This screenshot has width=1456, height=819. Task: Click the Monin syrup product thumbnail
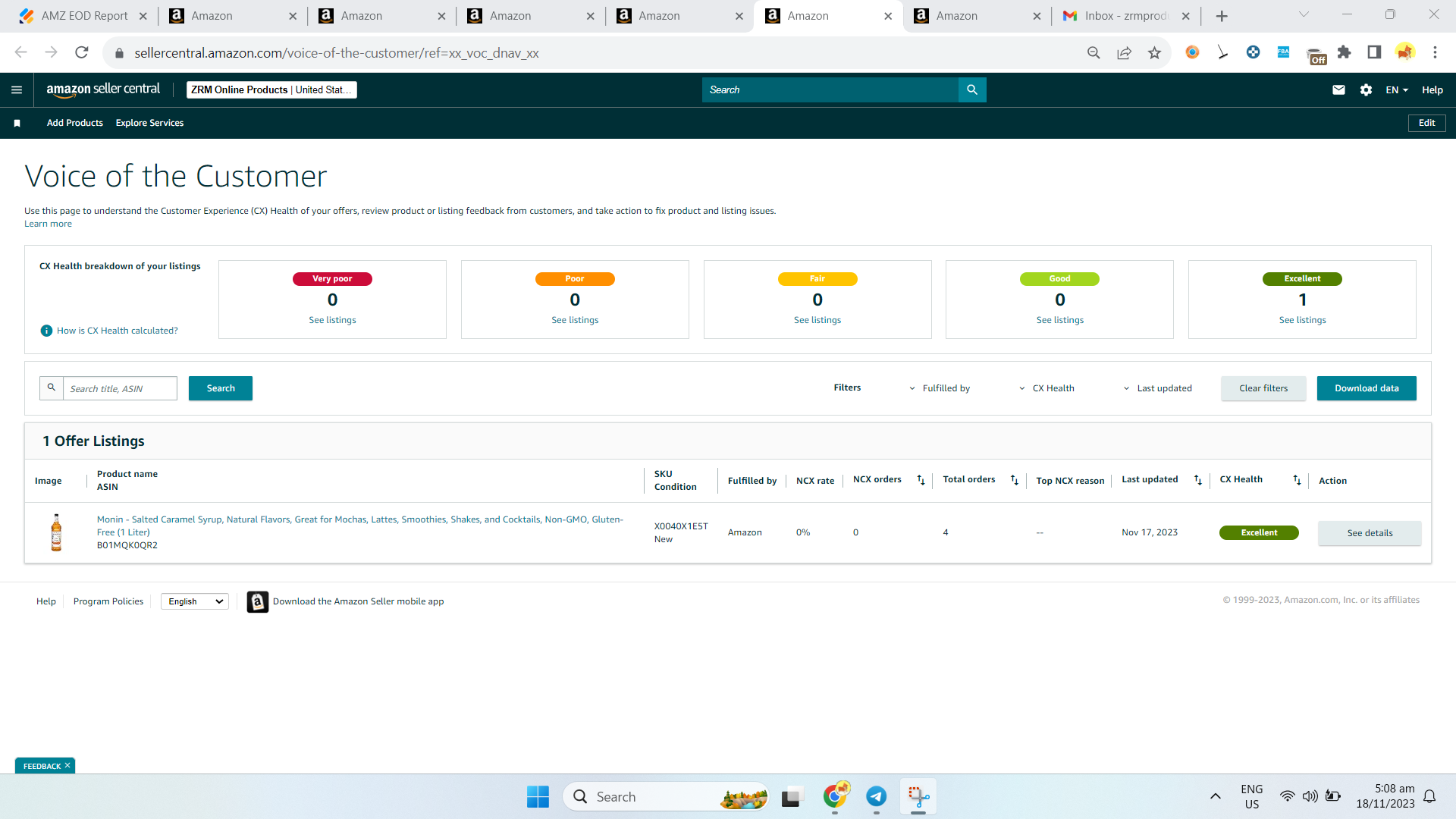coord(56,532)
